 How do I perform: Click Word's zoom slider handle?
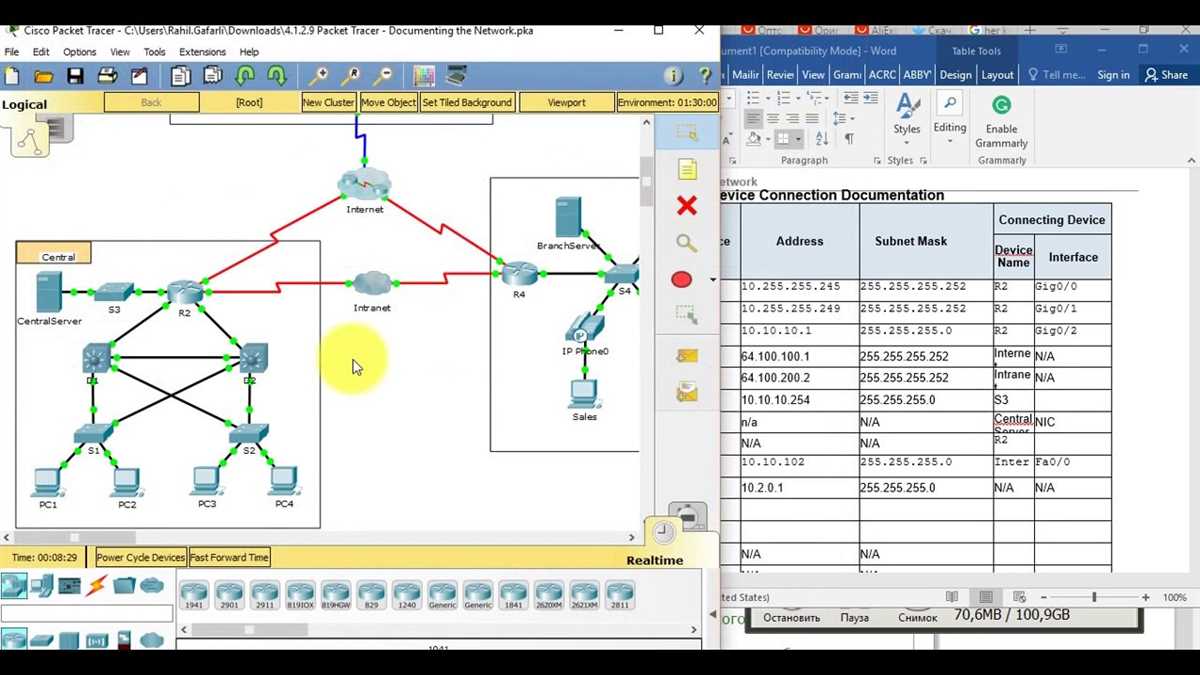pos(1094,597)
